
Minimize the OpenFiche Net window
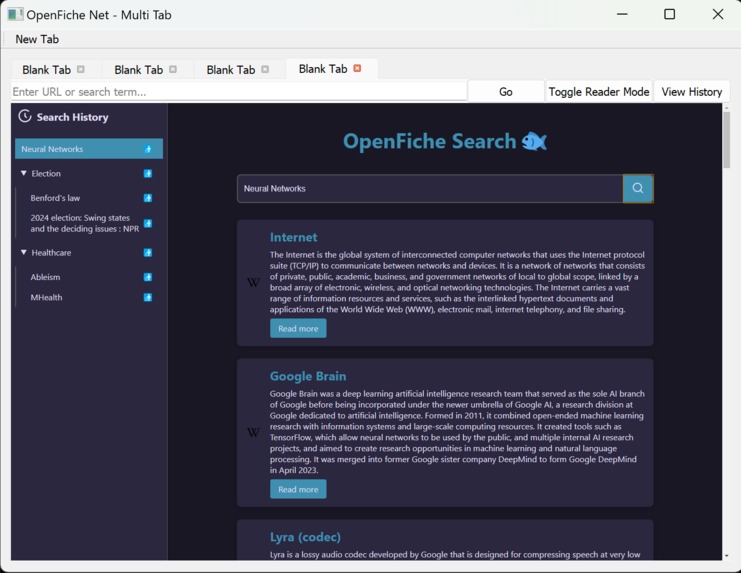[x=622, y=14]
